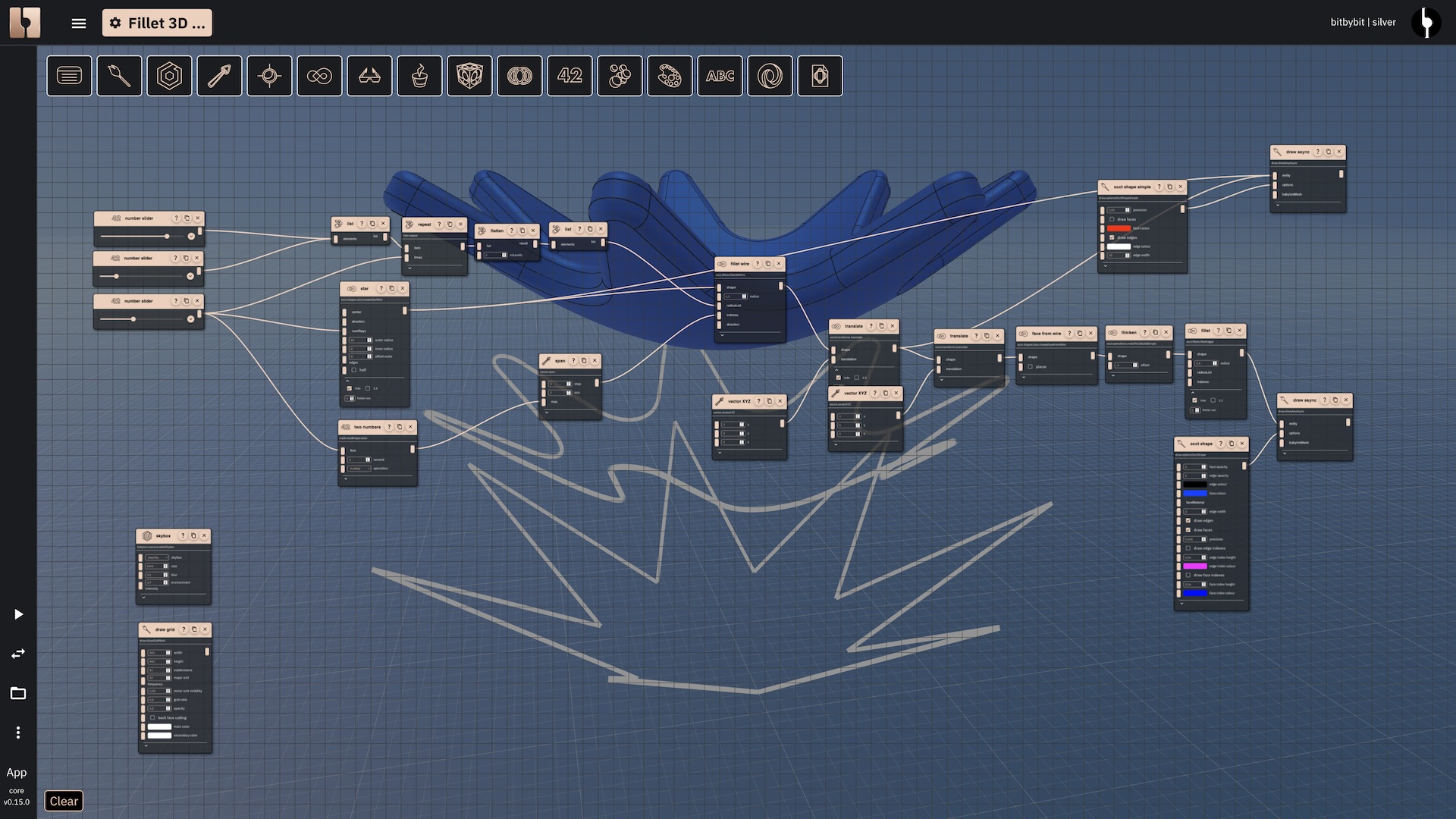Toggle draw edges in occt shape simple node
The height and width of the screenshot is (819, 1456).
pos(1112,237)
